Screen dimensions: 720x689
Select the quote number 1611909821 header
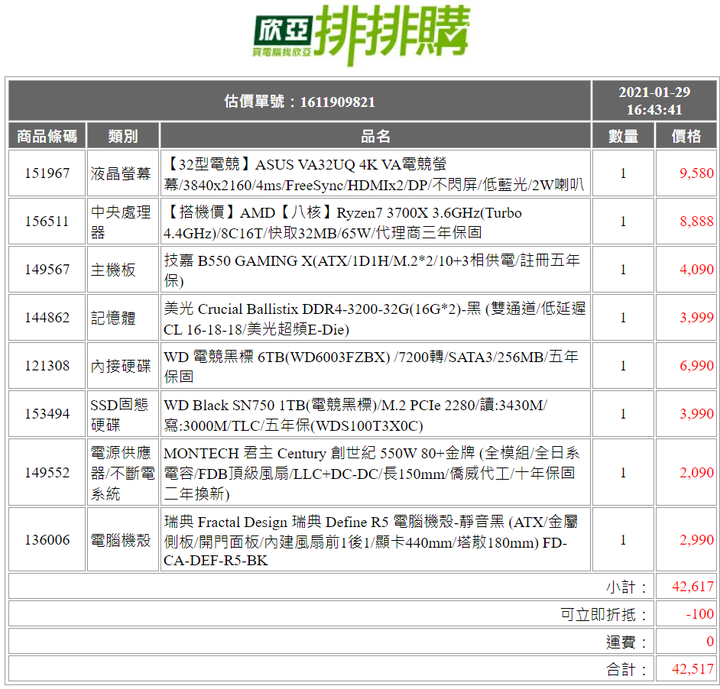[x=299, y=101]
